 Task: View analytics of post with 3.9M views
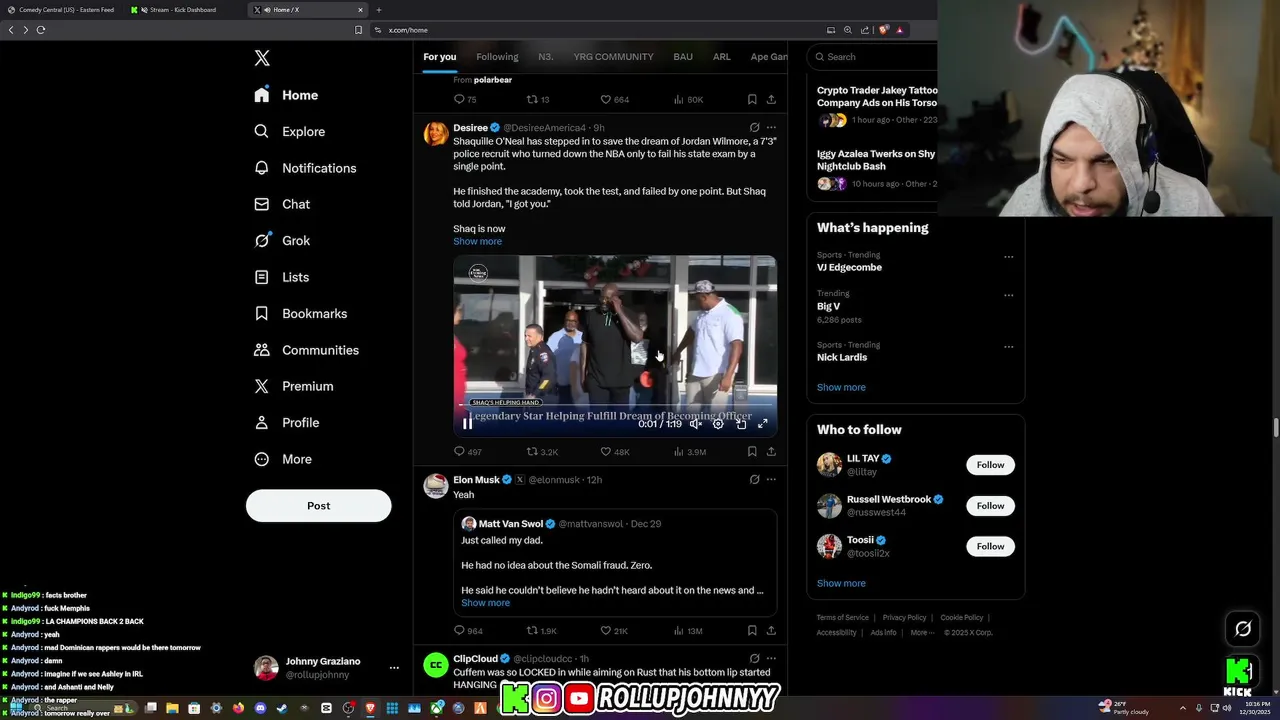coord(689,452)
